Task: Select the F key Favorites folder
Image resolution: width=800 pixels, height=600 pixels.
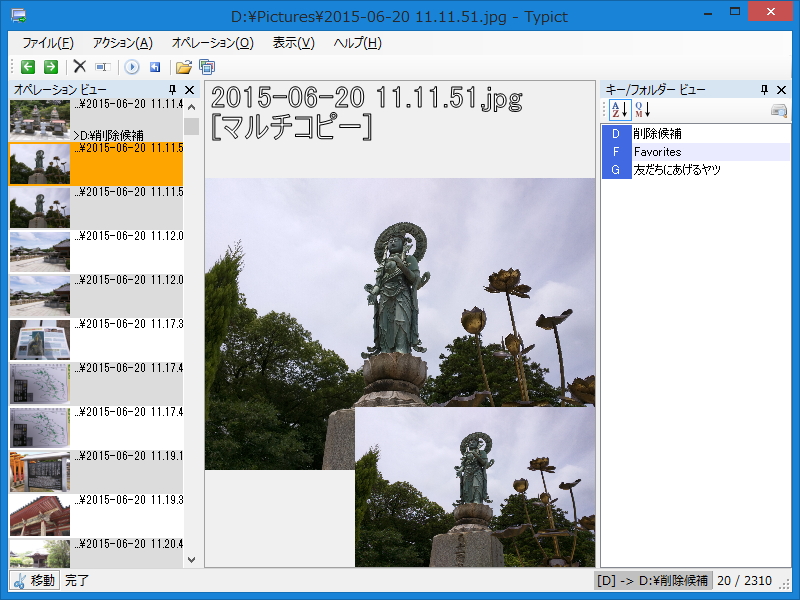Action: click(695, 152)
